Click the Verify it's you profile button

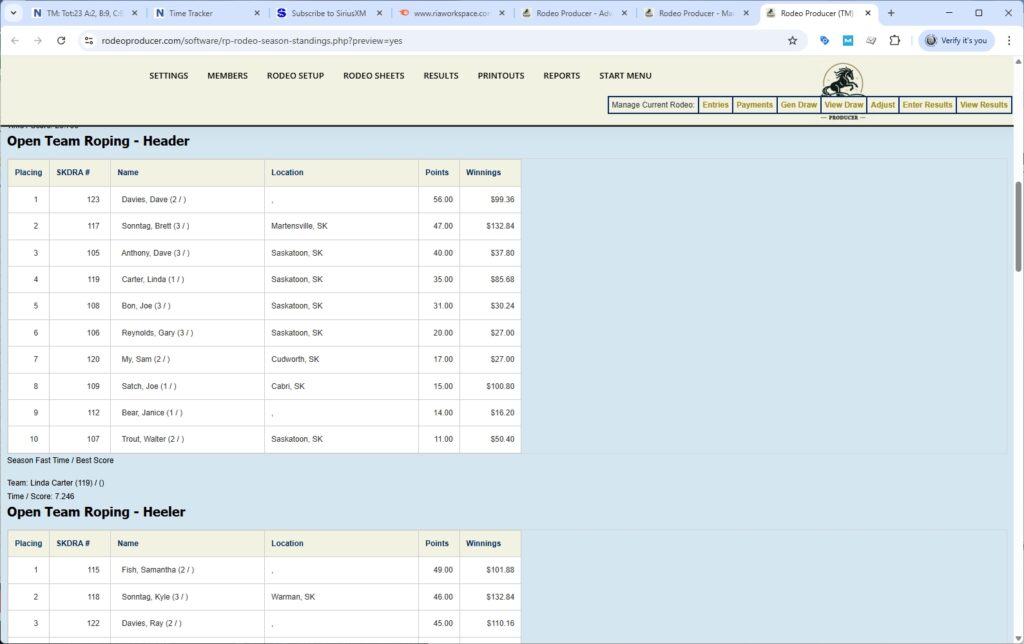(956, 41)
